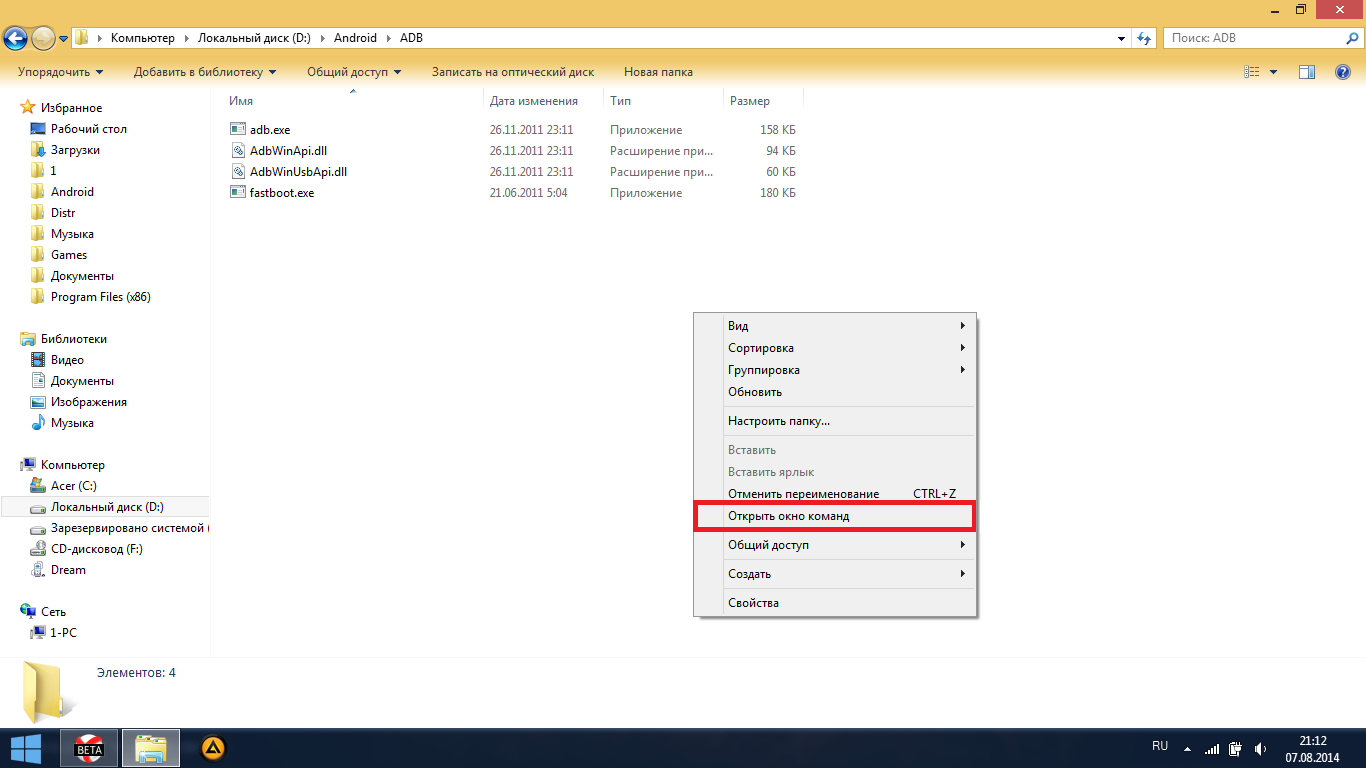This screenshot has height=768, width=1366.
Task: Select the adb.exe file icon
Action: click(238, 129)
